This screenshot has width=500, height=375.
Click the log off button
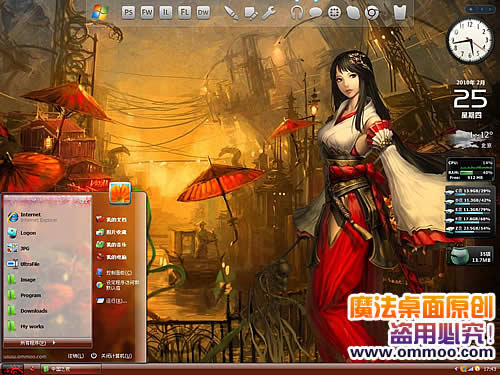(x=75, y=356)
